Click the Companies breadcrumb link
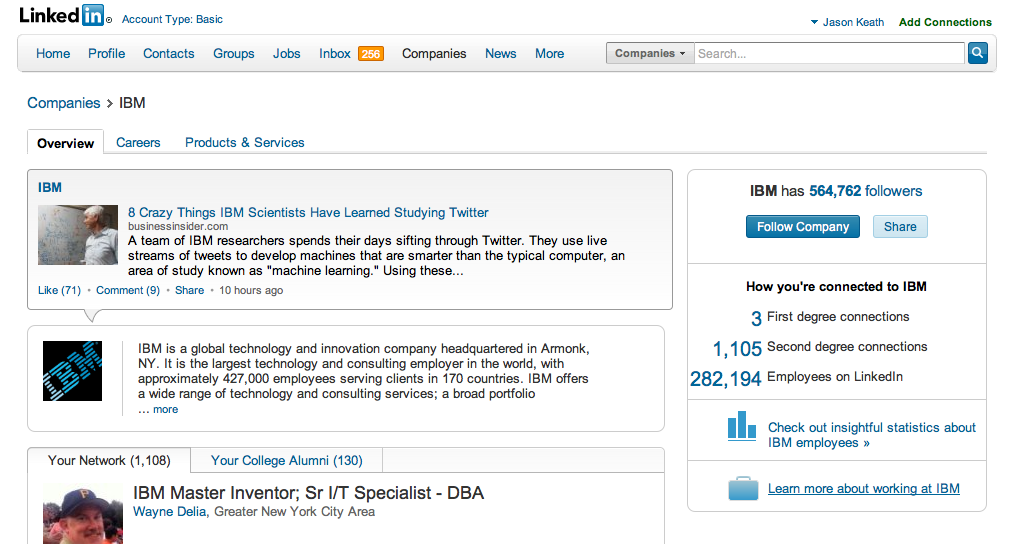1019x544 pixels. tap(64, 103)
